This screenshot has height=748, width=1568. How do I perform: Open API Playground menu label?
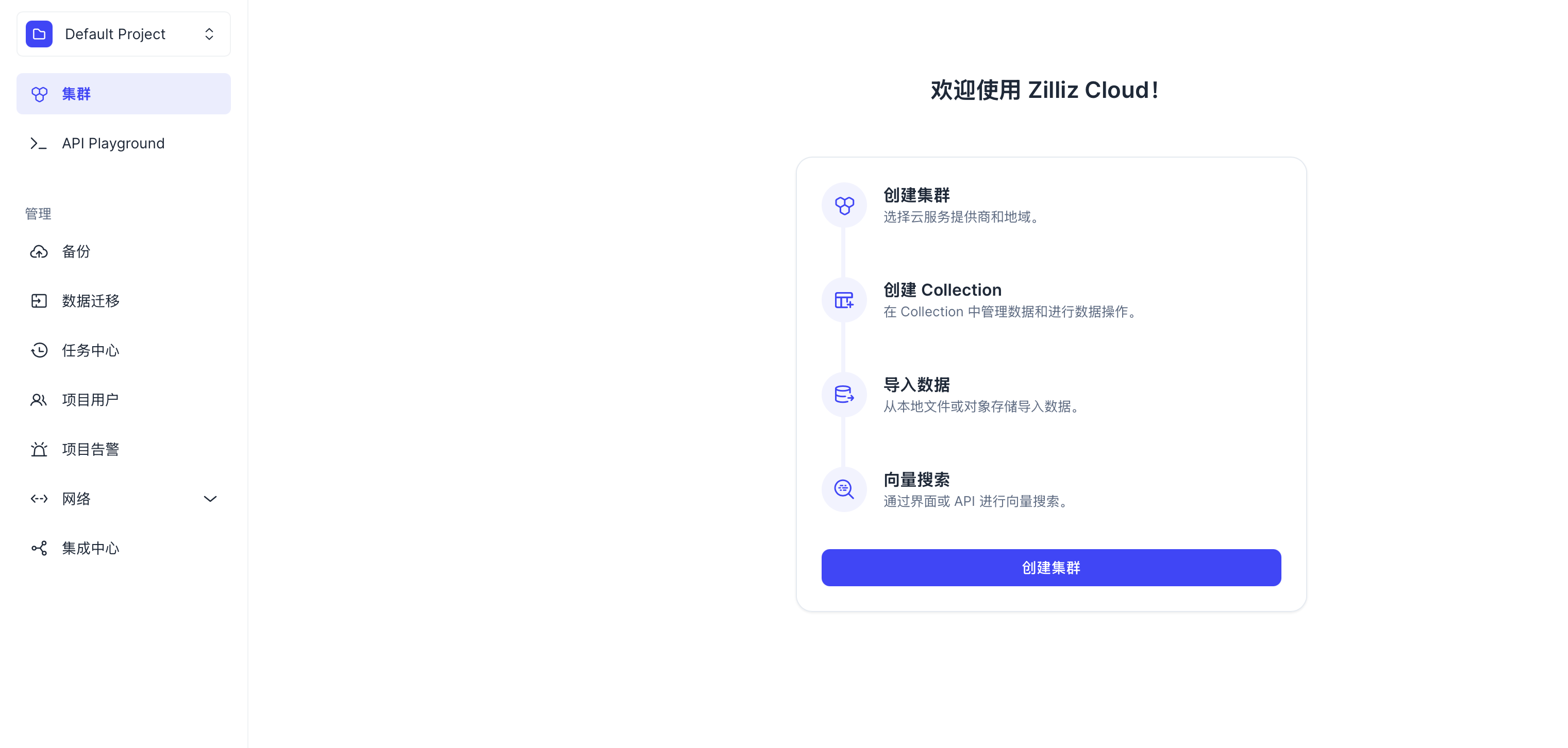point(113,144)
